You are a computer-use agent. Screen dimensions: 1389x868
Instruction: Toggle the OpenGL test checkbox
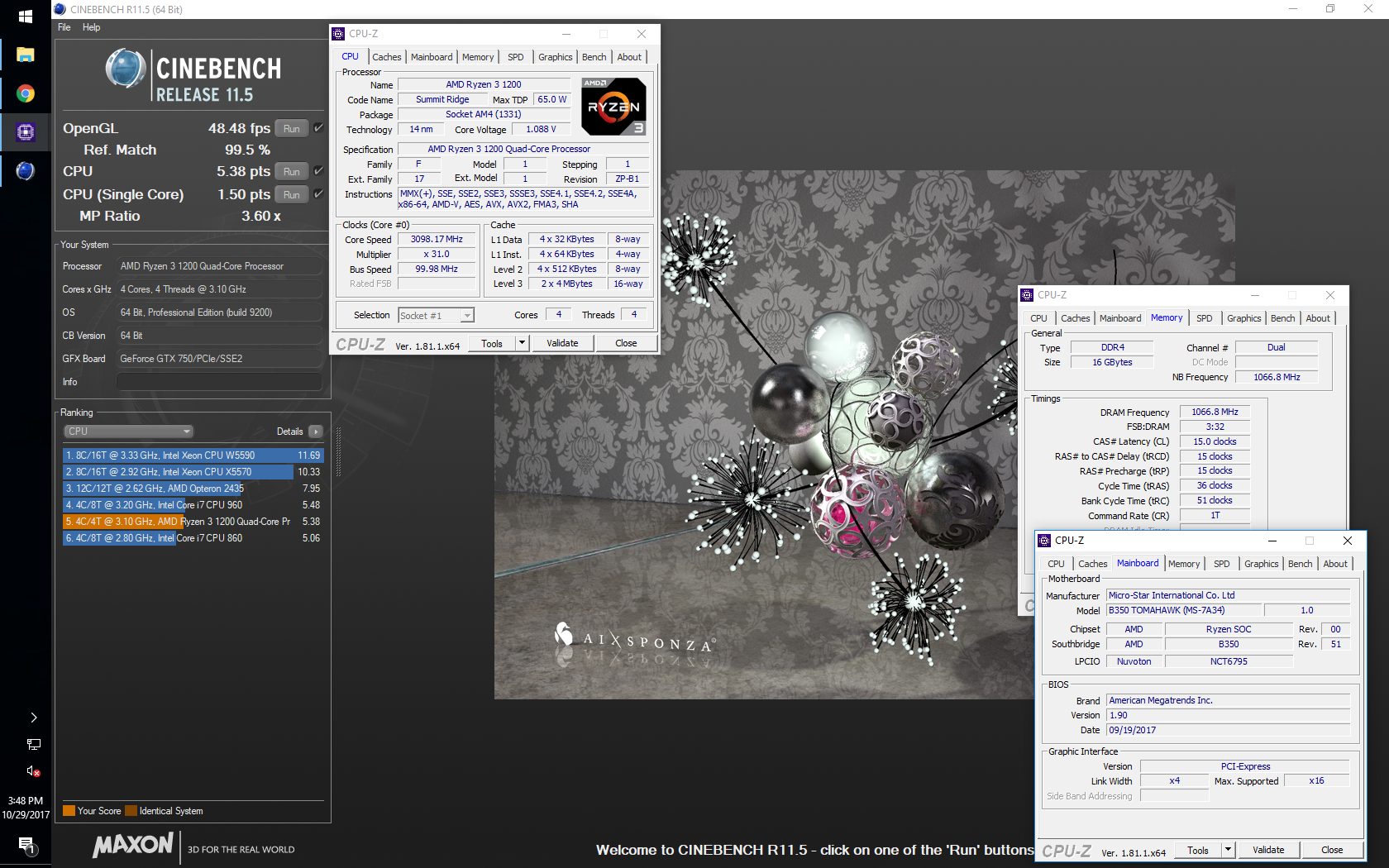318,128
